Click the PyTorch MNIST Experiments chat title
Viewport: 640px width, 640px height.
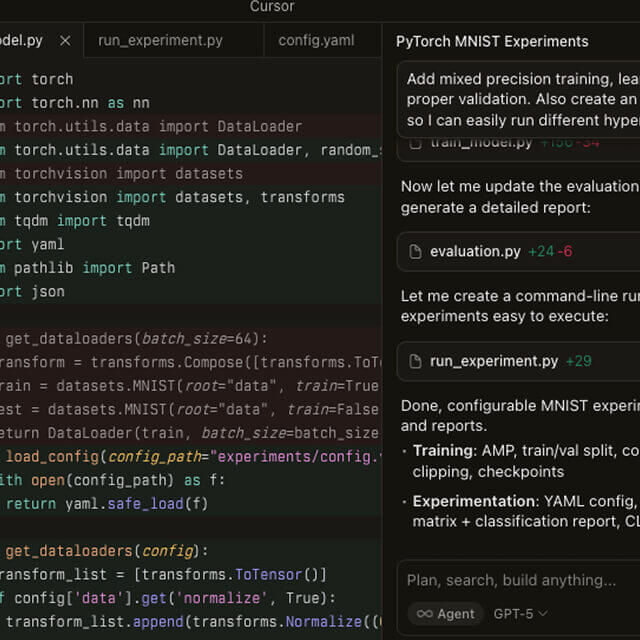point(492,42)
